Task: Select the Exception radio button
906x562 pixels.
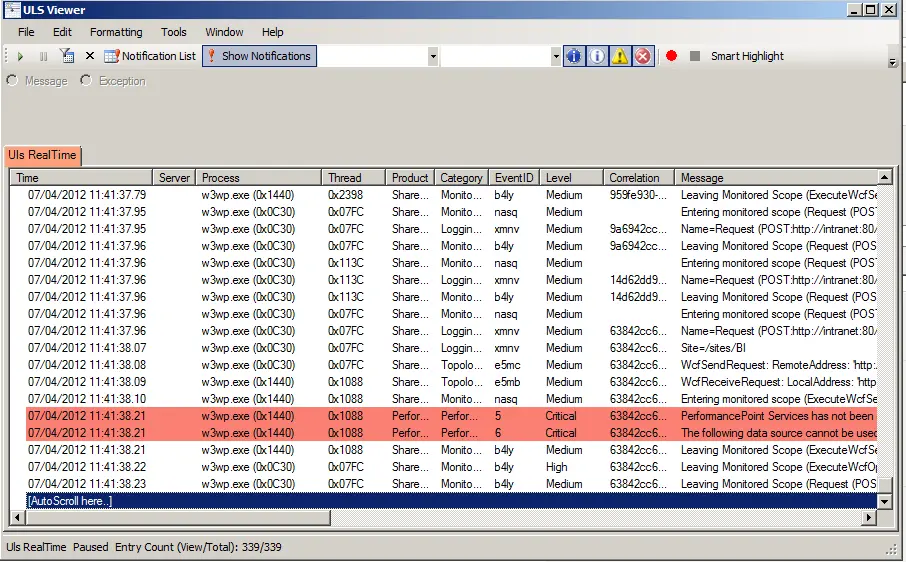Action: [x=87, y=81]
